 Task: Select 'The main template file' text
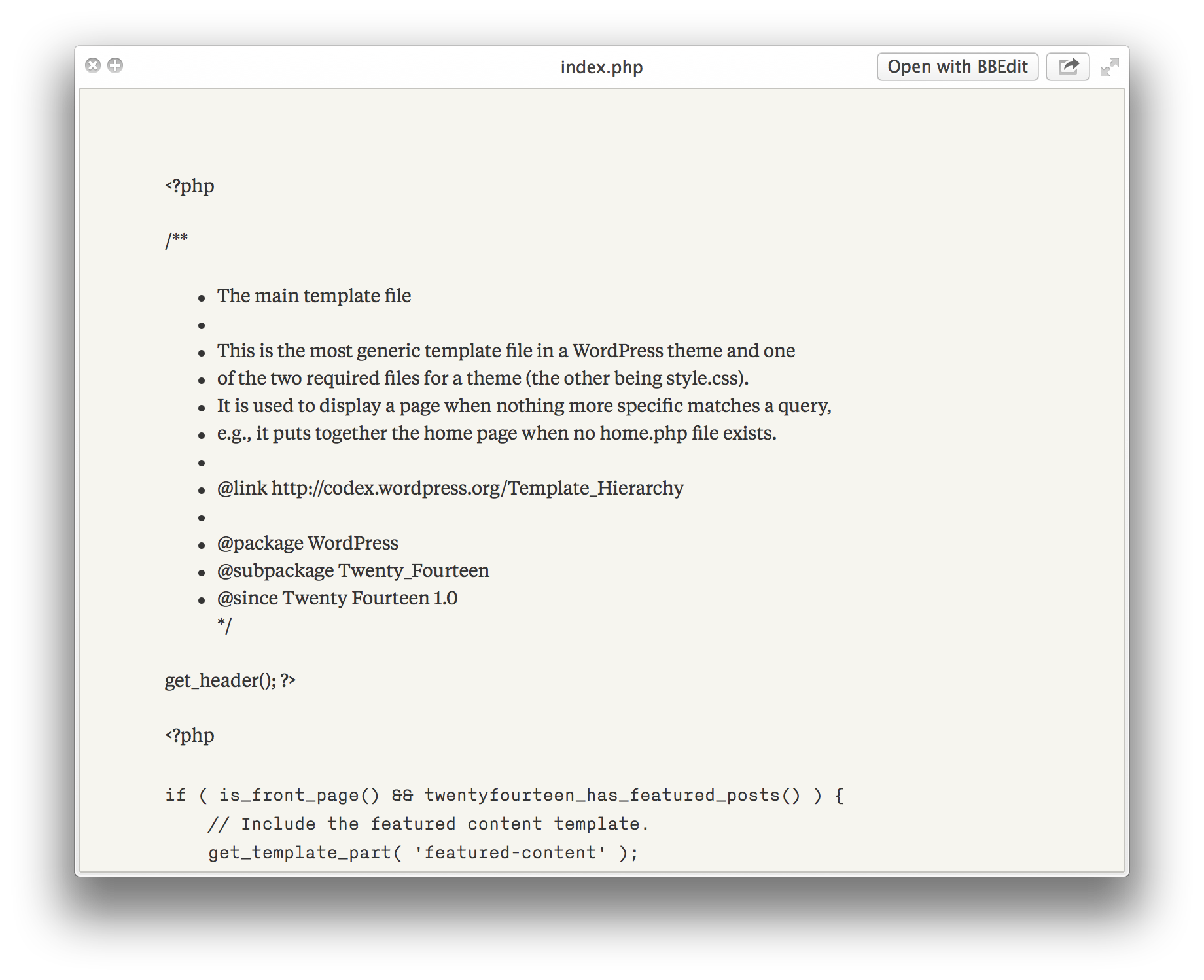click(314, 296)
